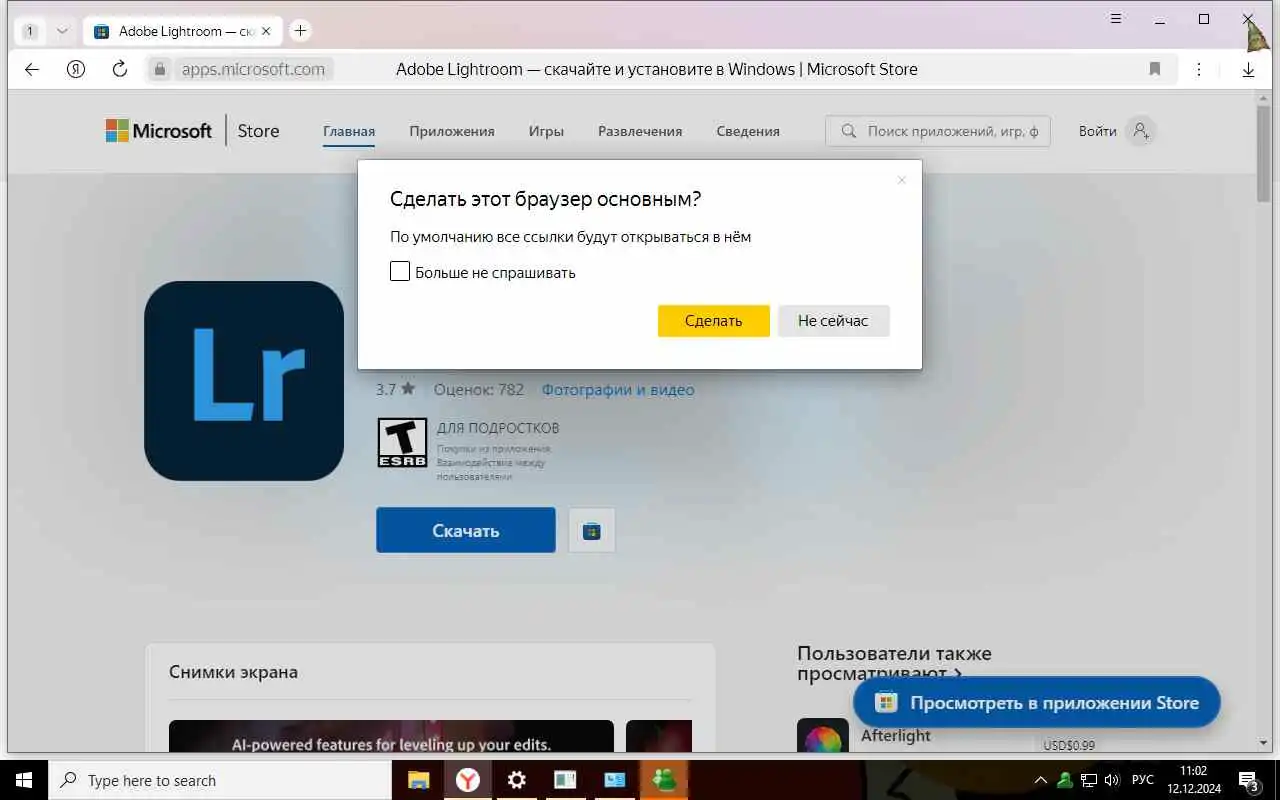The width and height of the screenshot is (1280, 800).
Task: Click the Microsoft logo
Action: click(x=159, y=131)
